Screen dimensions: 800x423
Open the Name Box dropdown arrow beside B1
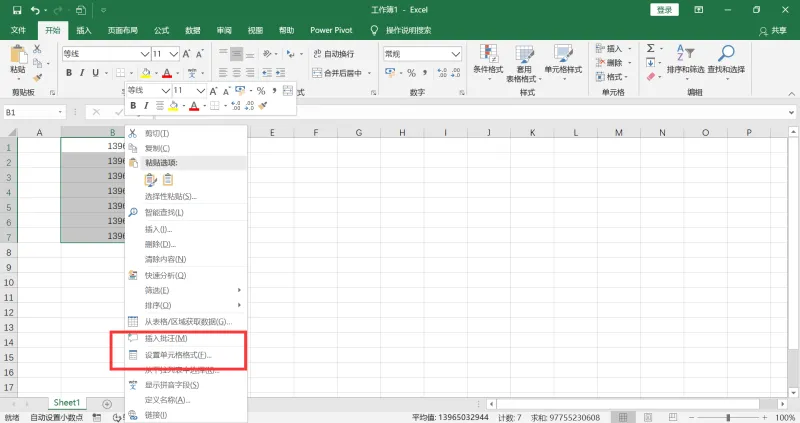(x=60, y=112)
